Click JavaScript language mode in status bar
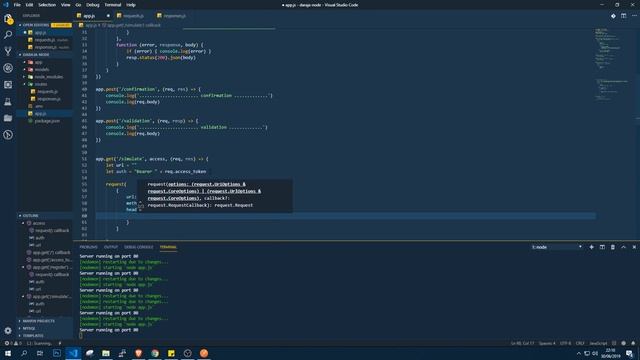 tap(598, 343)
